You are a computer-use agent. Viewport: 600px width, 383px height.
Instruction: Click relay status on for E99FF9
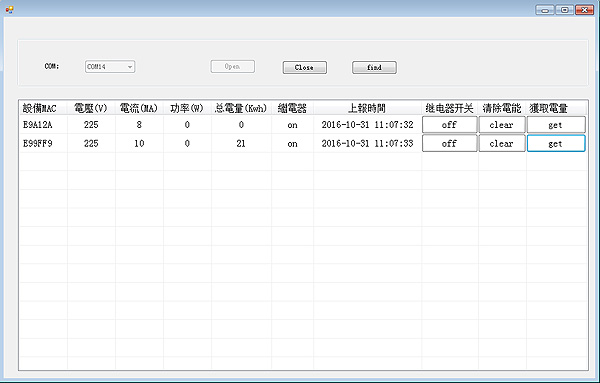pos(292,143)
